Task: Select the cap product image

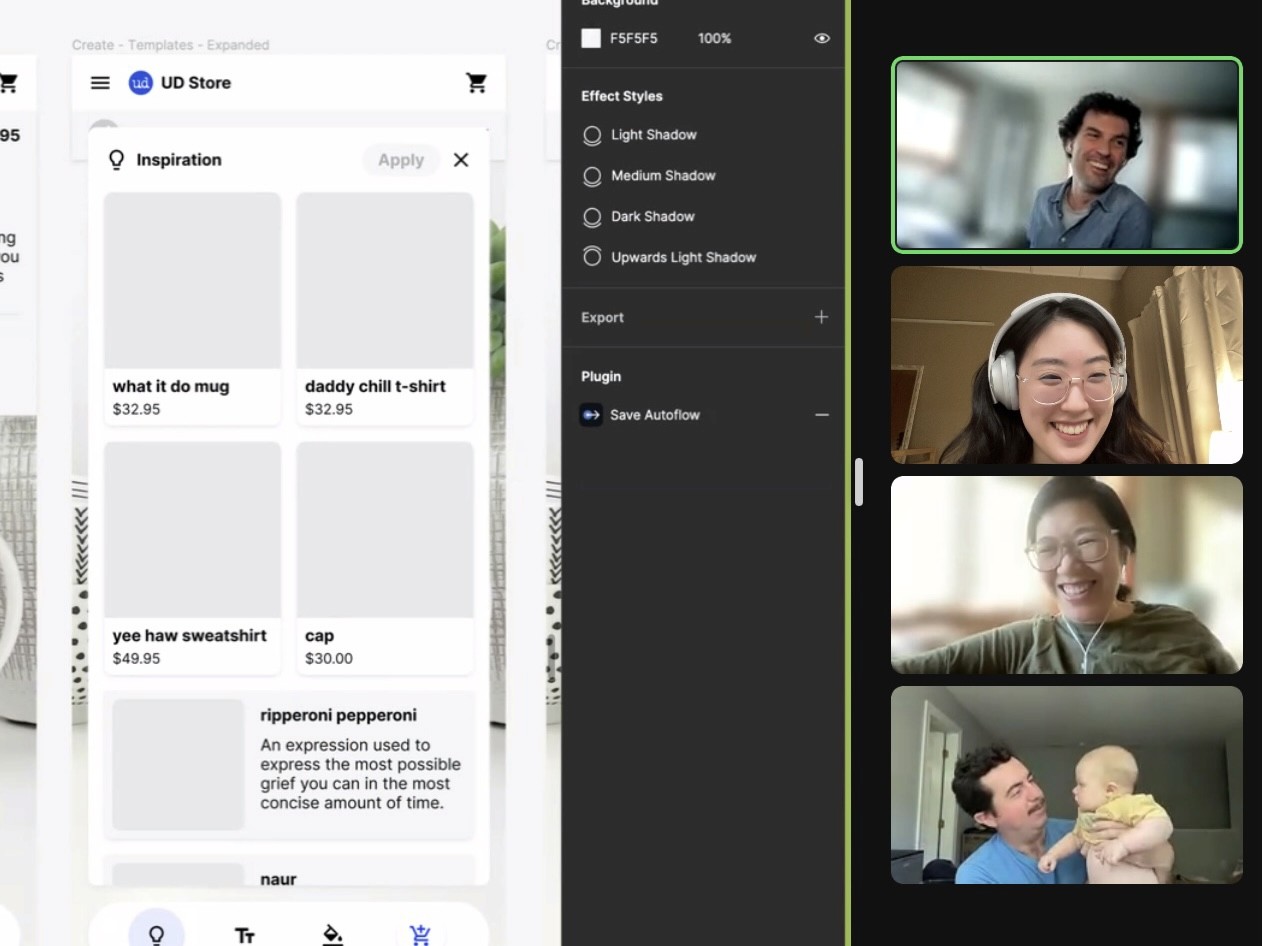Action: point(385,530)
